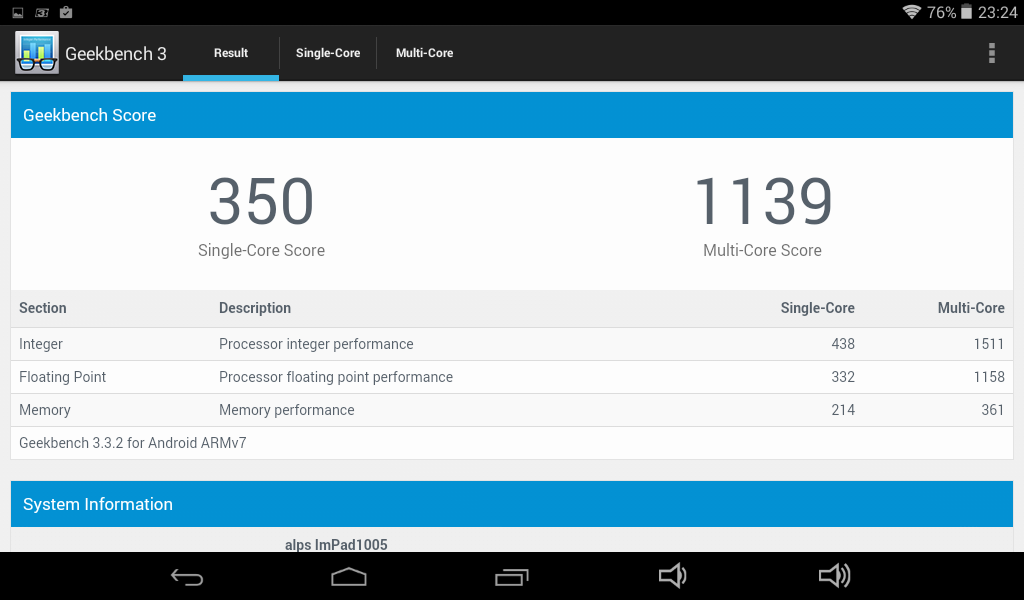Tap the alps ImPad1005 device name
The width and height of the screenshot is (1024, 600).
pos(336,545)
